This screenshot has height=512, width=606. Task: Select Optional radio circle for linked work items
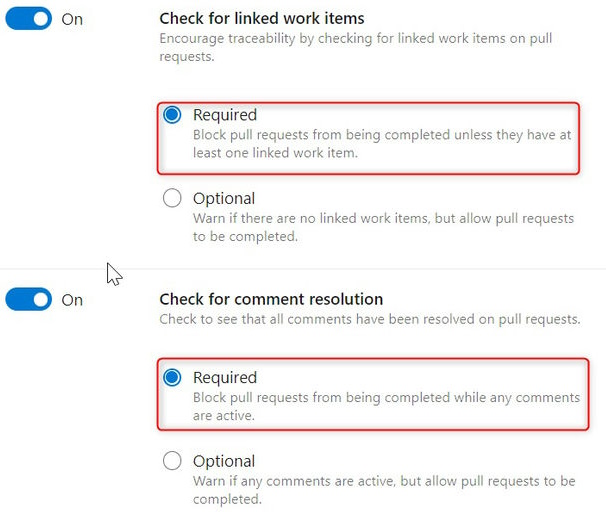click(x=172, y=198)
